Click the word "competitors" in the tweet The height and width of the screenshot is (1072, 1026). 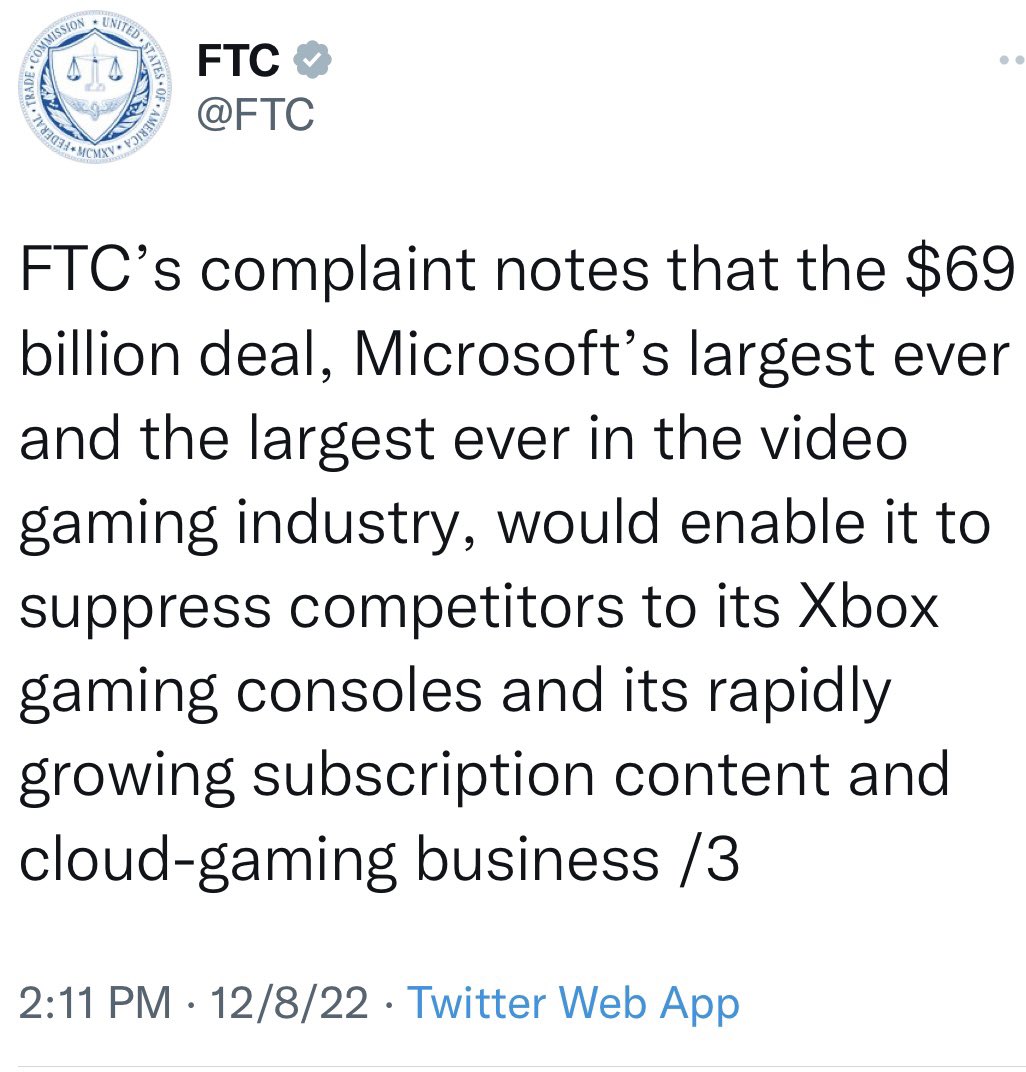pyautogui.click(x=457, y=608)
